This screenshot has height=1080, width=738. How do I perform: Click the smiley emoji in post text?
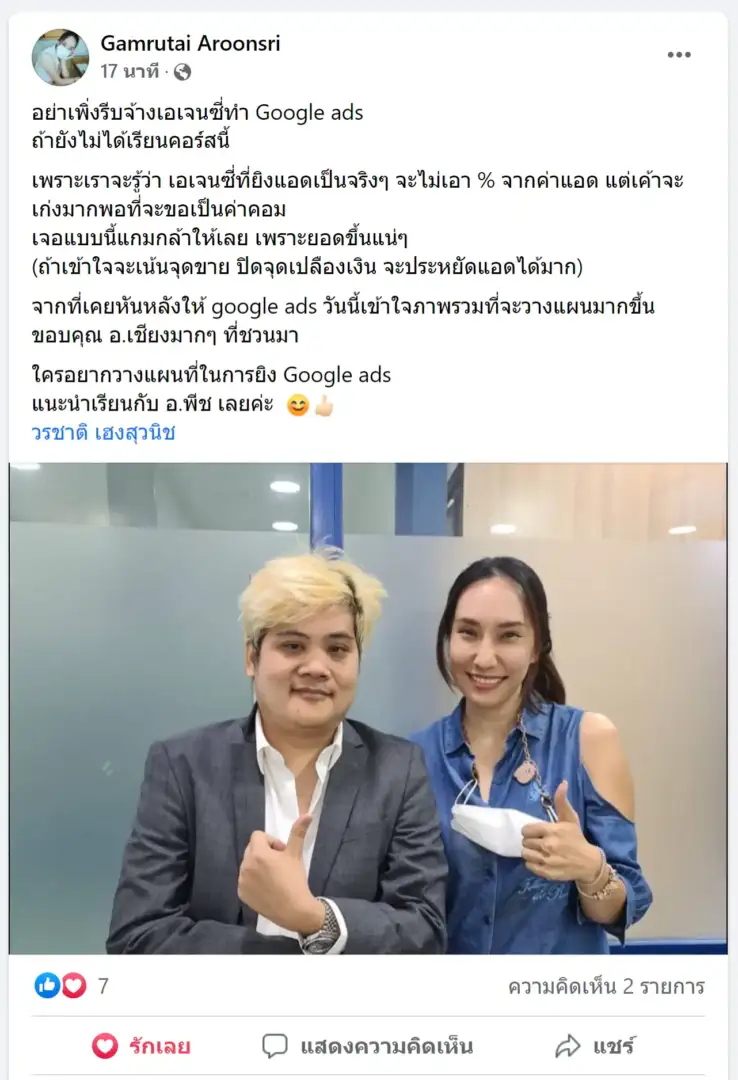click(298, 406)
